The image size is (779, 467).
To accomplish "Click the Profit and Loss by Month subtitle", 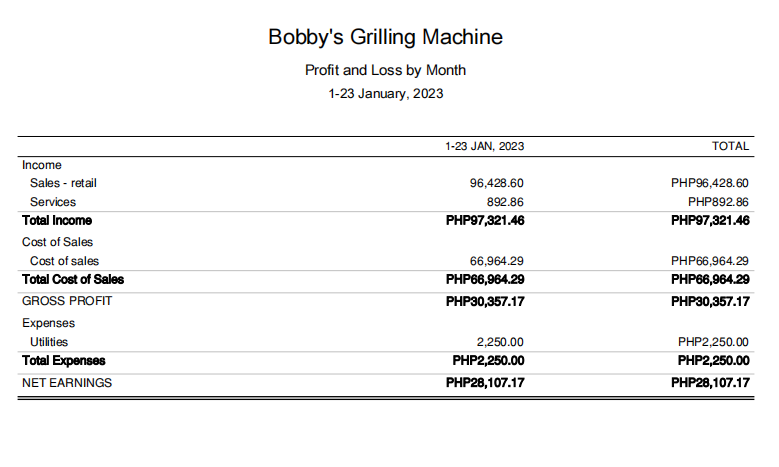I will tap(385, 70).
